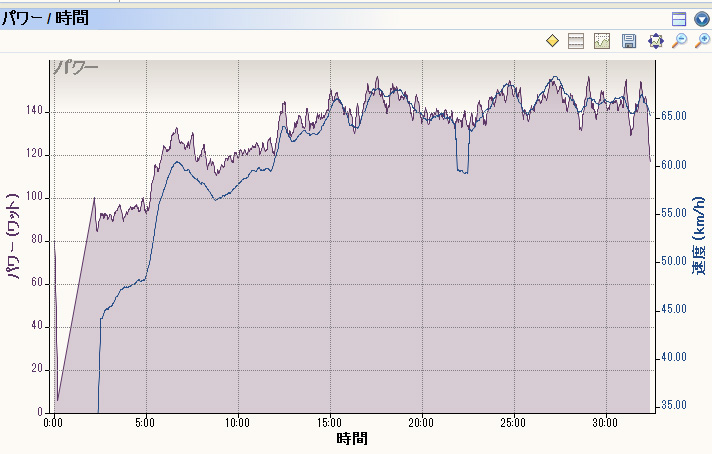Click the fit-chart-to-window arrows icon

tap(656, 41)
